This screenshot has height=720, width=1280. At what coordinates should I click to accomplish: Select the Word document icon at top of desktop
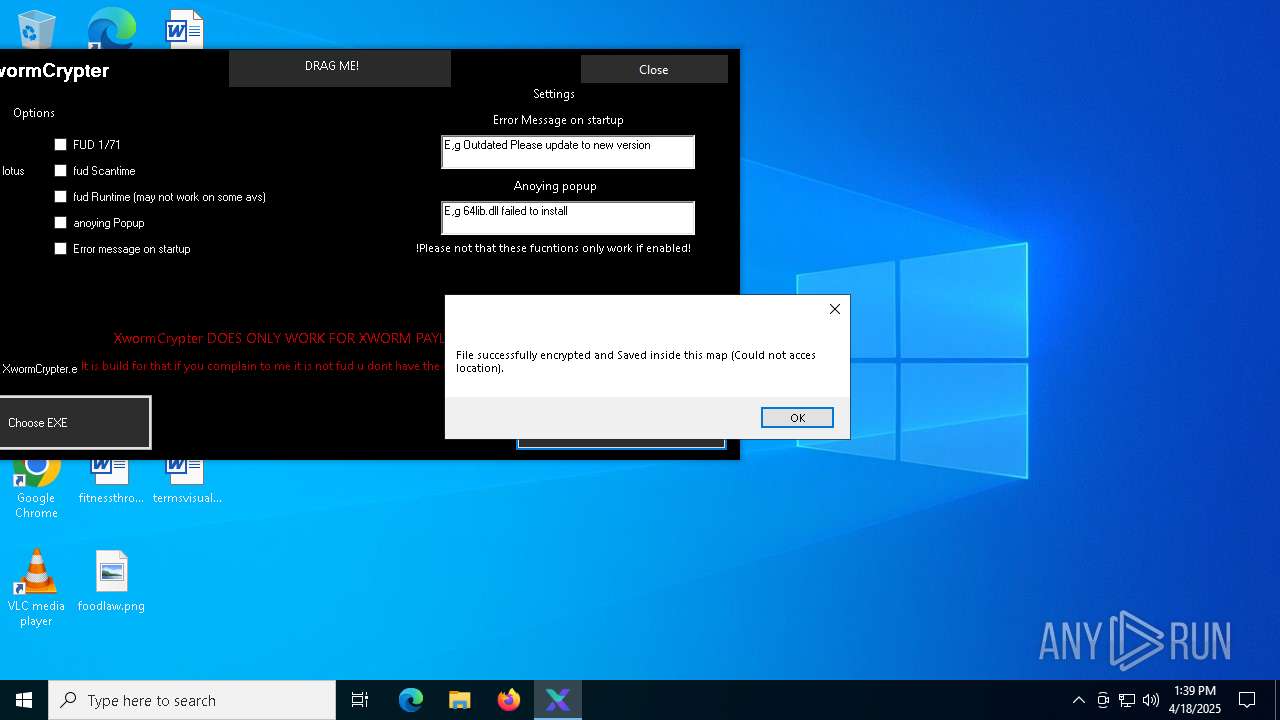(185, 28)
